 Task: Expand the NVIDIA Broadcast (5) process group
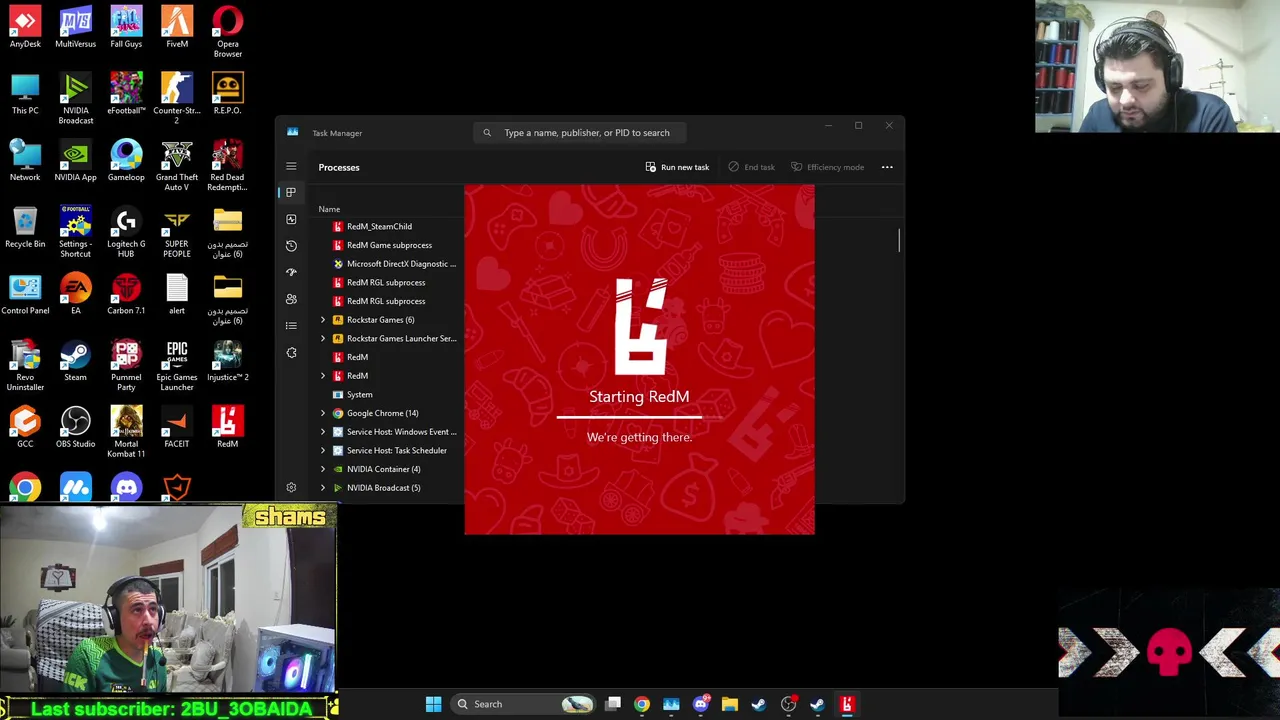click(x=323, y=488)
